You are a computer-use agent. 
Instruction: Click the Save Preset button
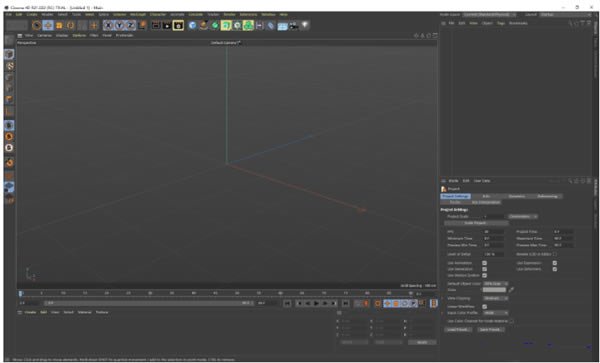491,330
